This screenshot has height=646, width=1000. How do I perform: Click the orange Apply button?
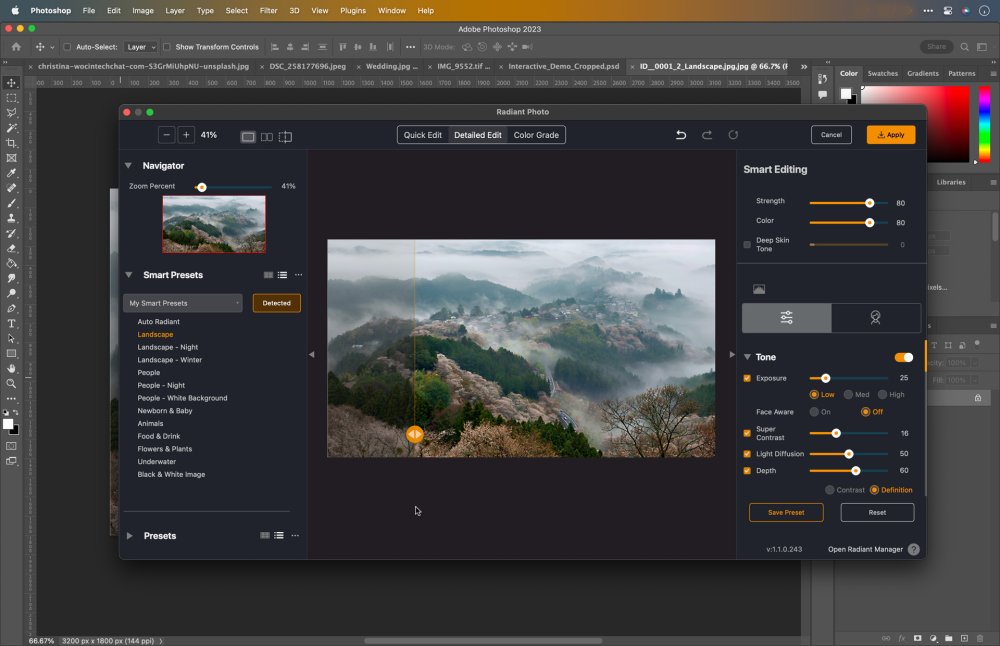890,134
